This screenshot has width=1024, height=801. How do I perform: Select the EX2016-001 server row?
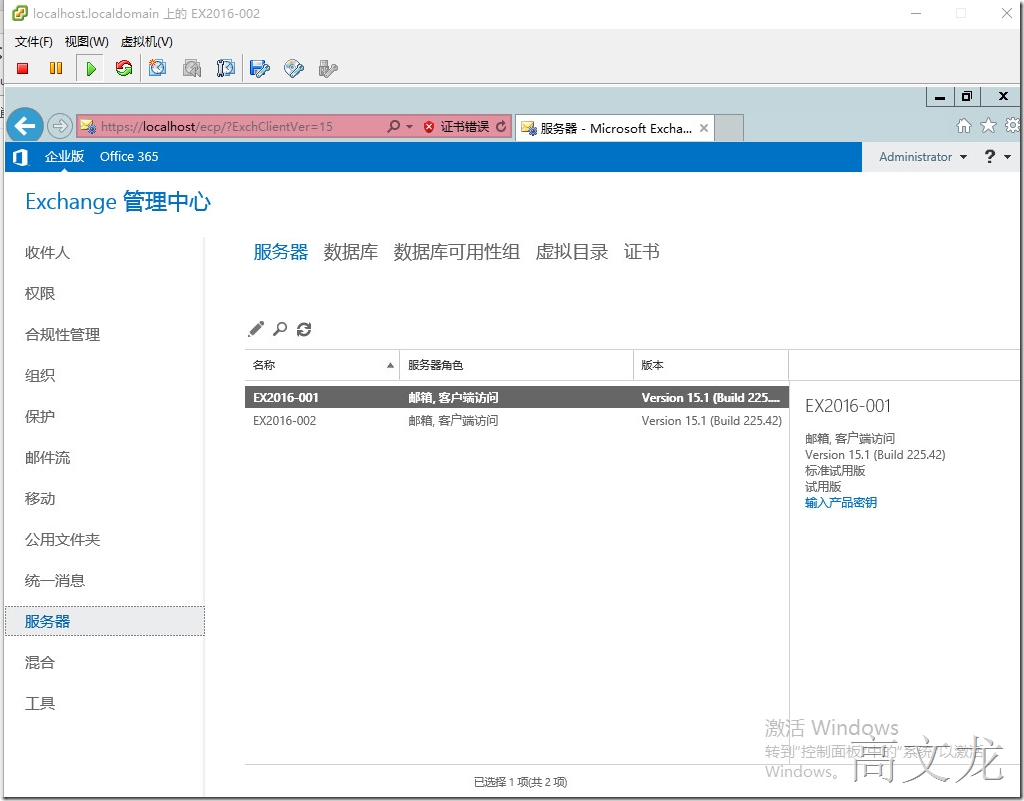pos(517,398)
